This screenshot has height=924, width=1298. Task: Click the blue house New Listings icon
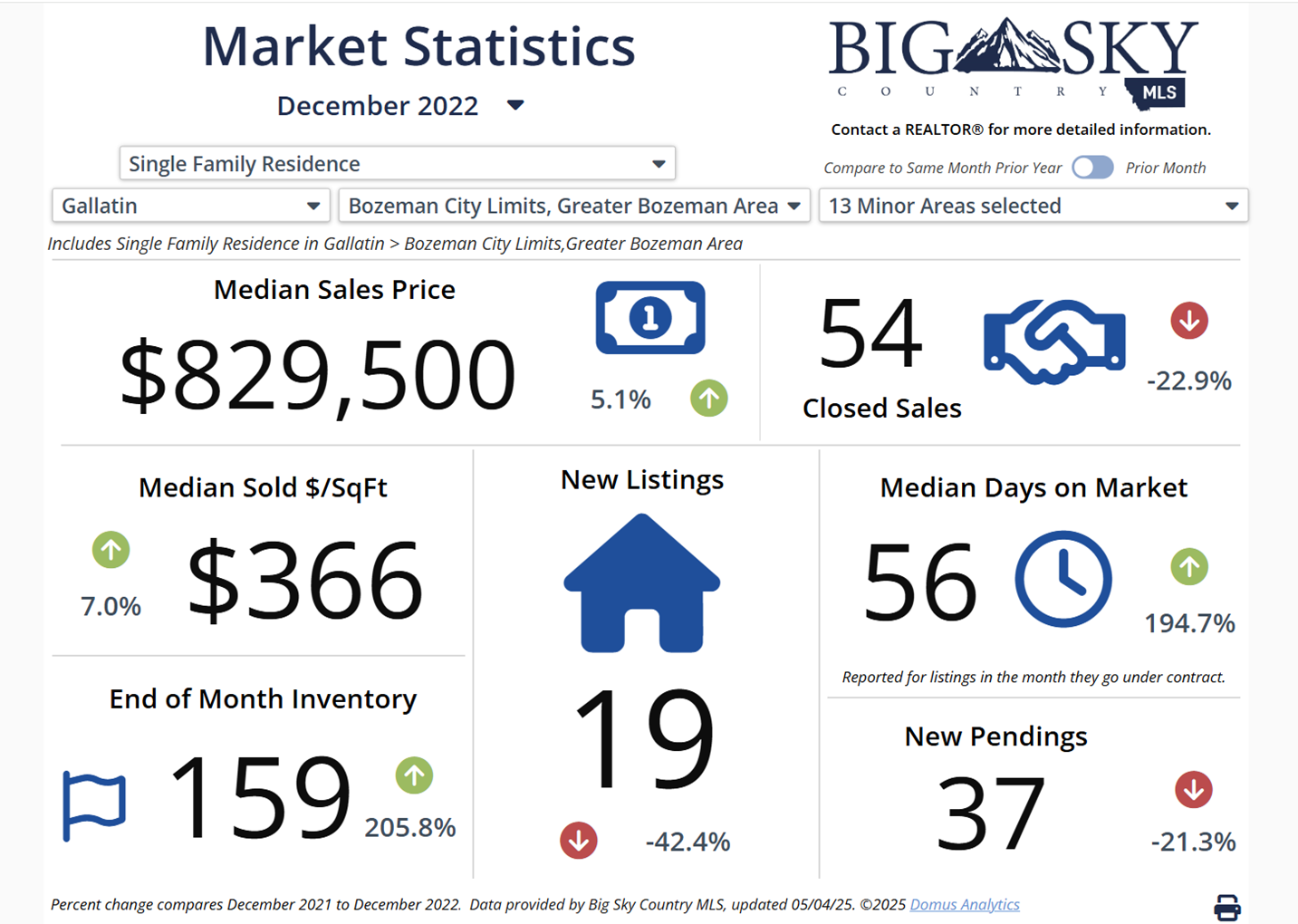point(641,583)
